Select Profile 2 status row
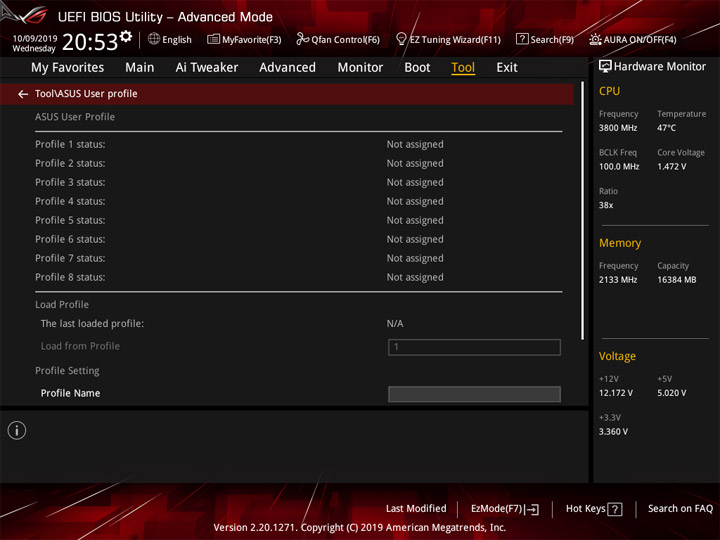The image size is (720, 540). (x=298, y=163)
